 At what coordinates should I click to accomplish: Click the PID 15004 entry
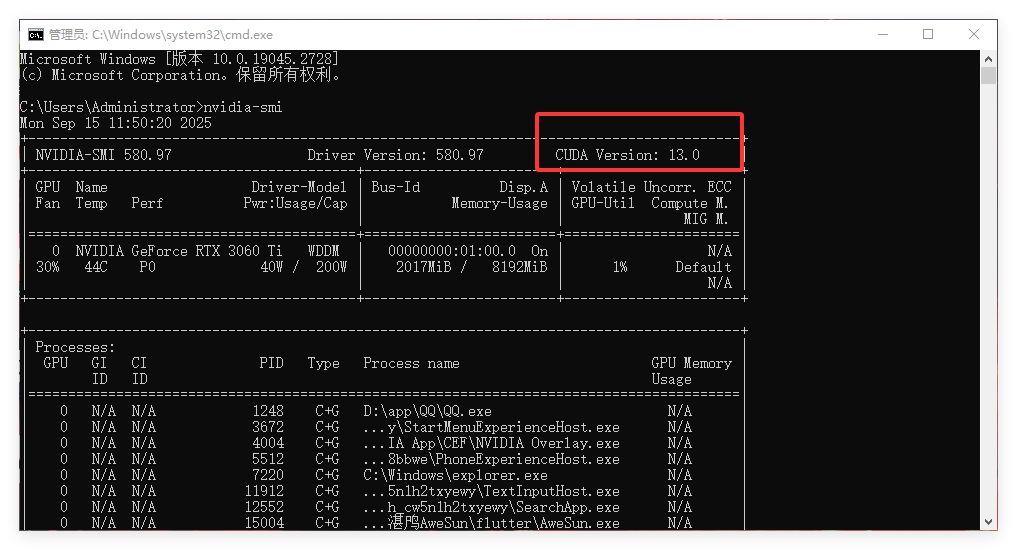[264, 523]
